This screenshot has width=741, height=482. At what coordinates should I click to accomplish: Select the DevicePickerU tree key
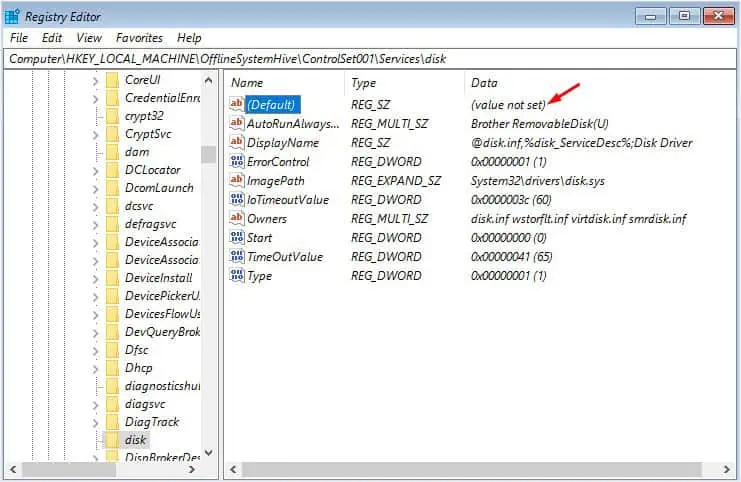click(162, 296)
